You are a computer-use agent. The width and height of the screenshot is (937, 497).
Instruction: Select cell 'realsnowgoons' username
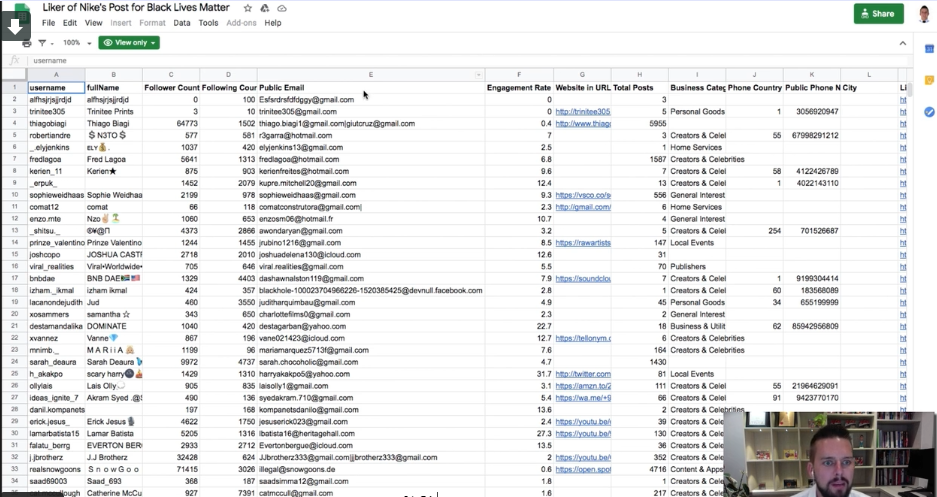[x=56, y=470]
